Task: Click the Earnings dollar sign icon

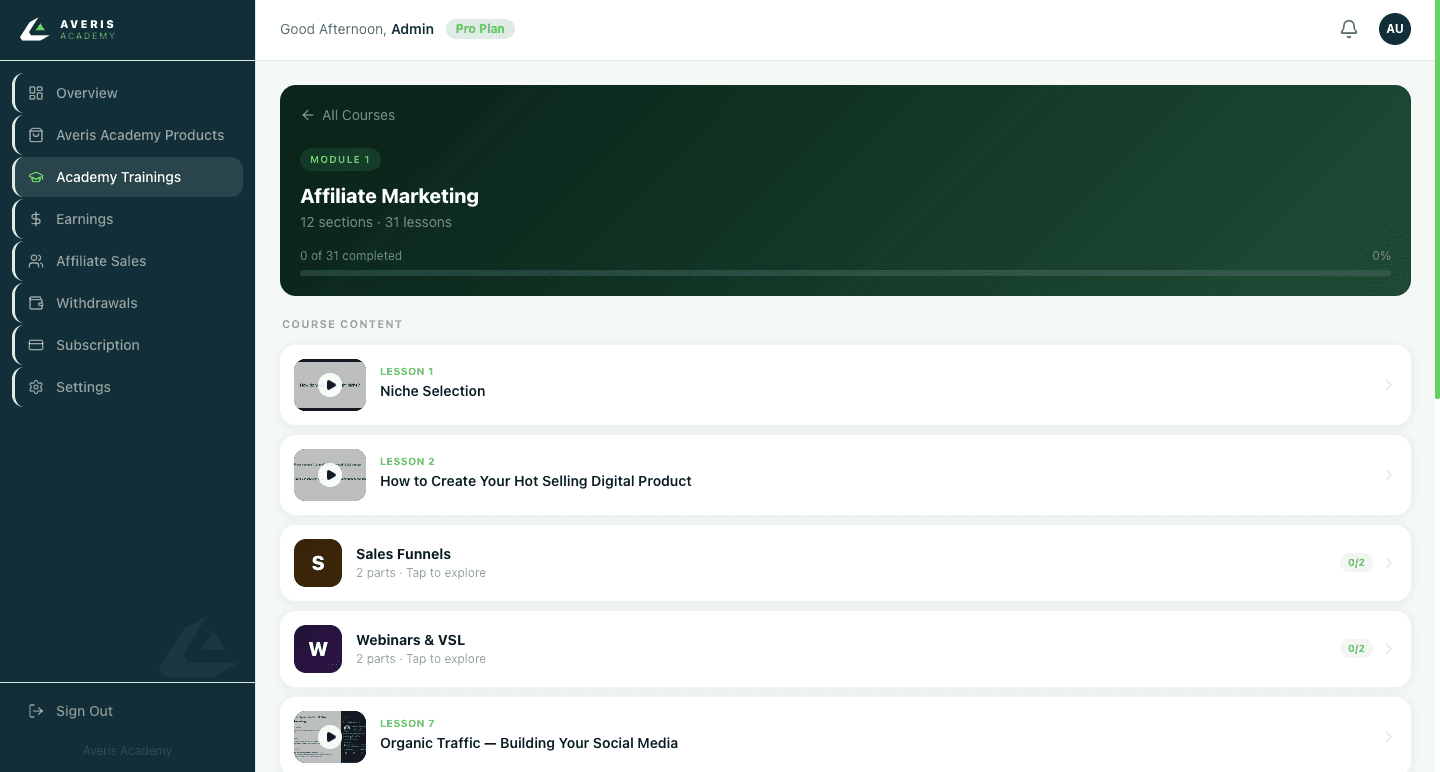Action: click(x=36, y=219)
